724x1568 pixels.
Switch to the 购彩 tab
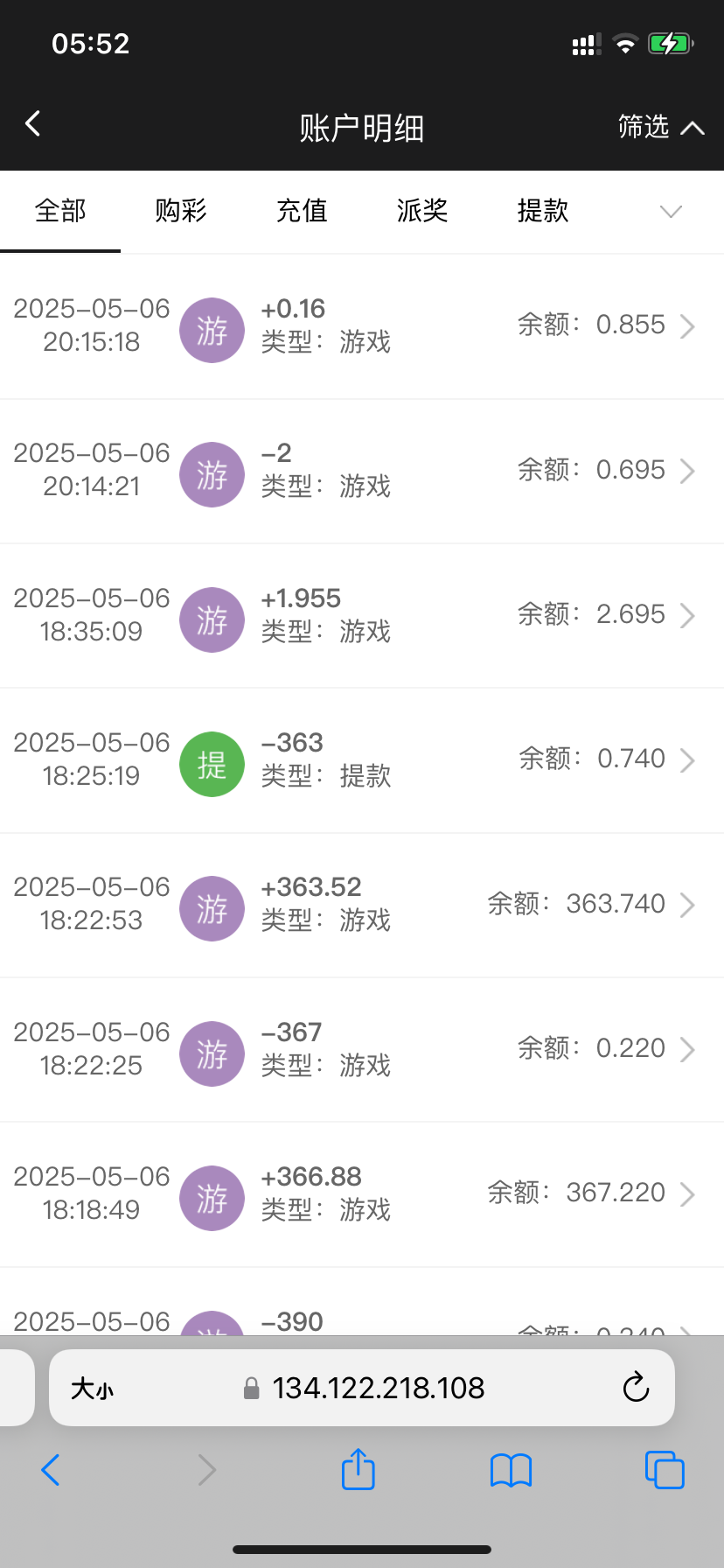pos(181,211)
